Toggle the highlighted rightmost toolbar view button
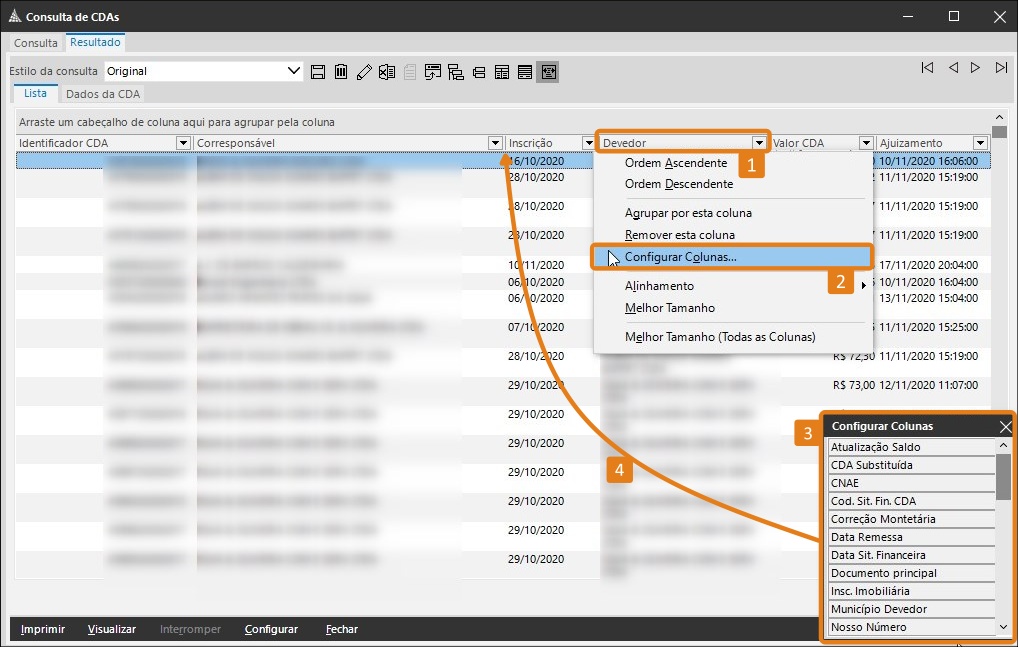 click(x=547, y=71)
